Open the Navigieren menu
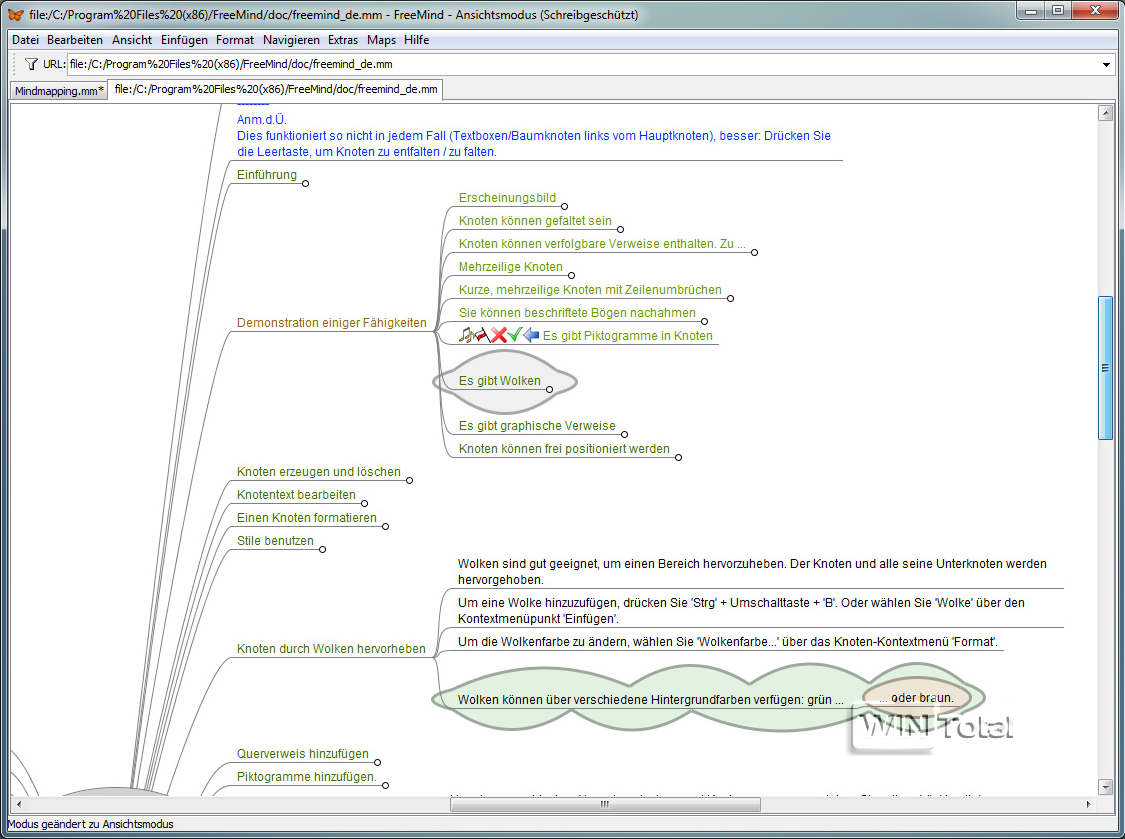 coord(291,40)
